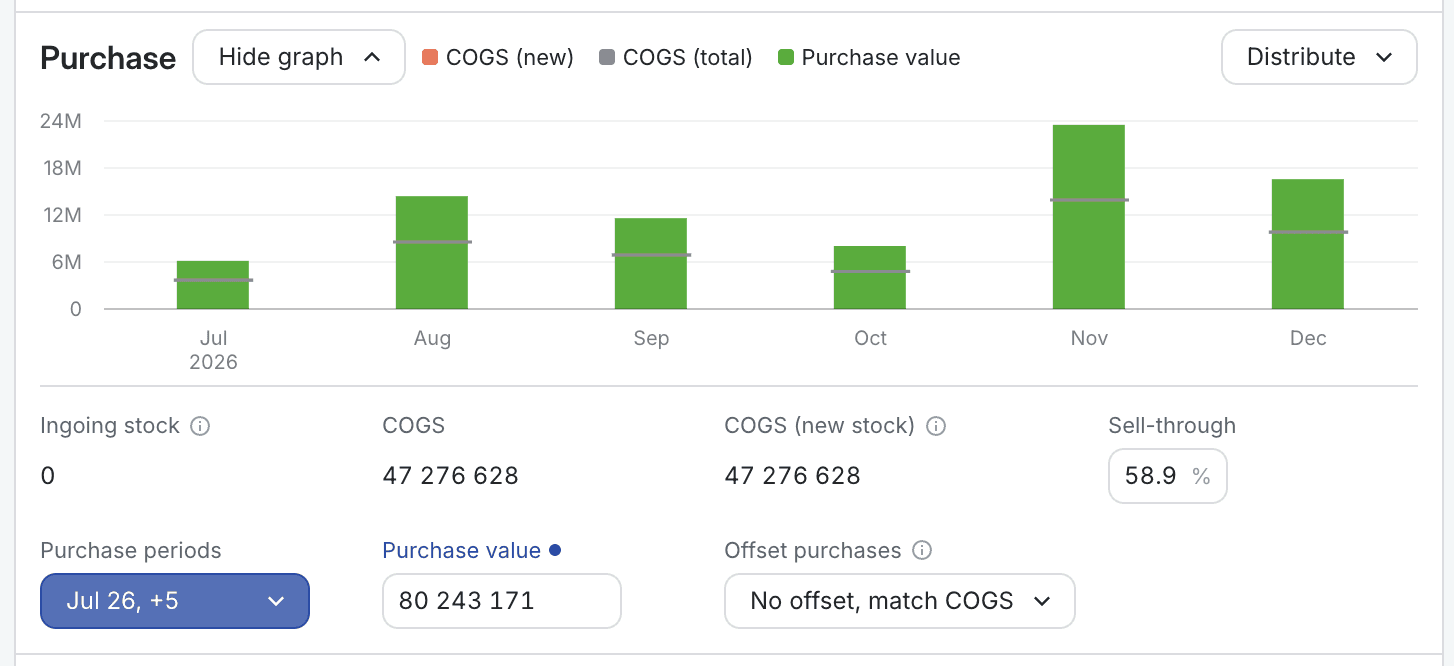Select the November green bar in chart
The height and width of the screenshot is (666, 1454).
(x=1089, y=217)
